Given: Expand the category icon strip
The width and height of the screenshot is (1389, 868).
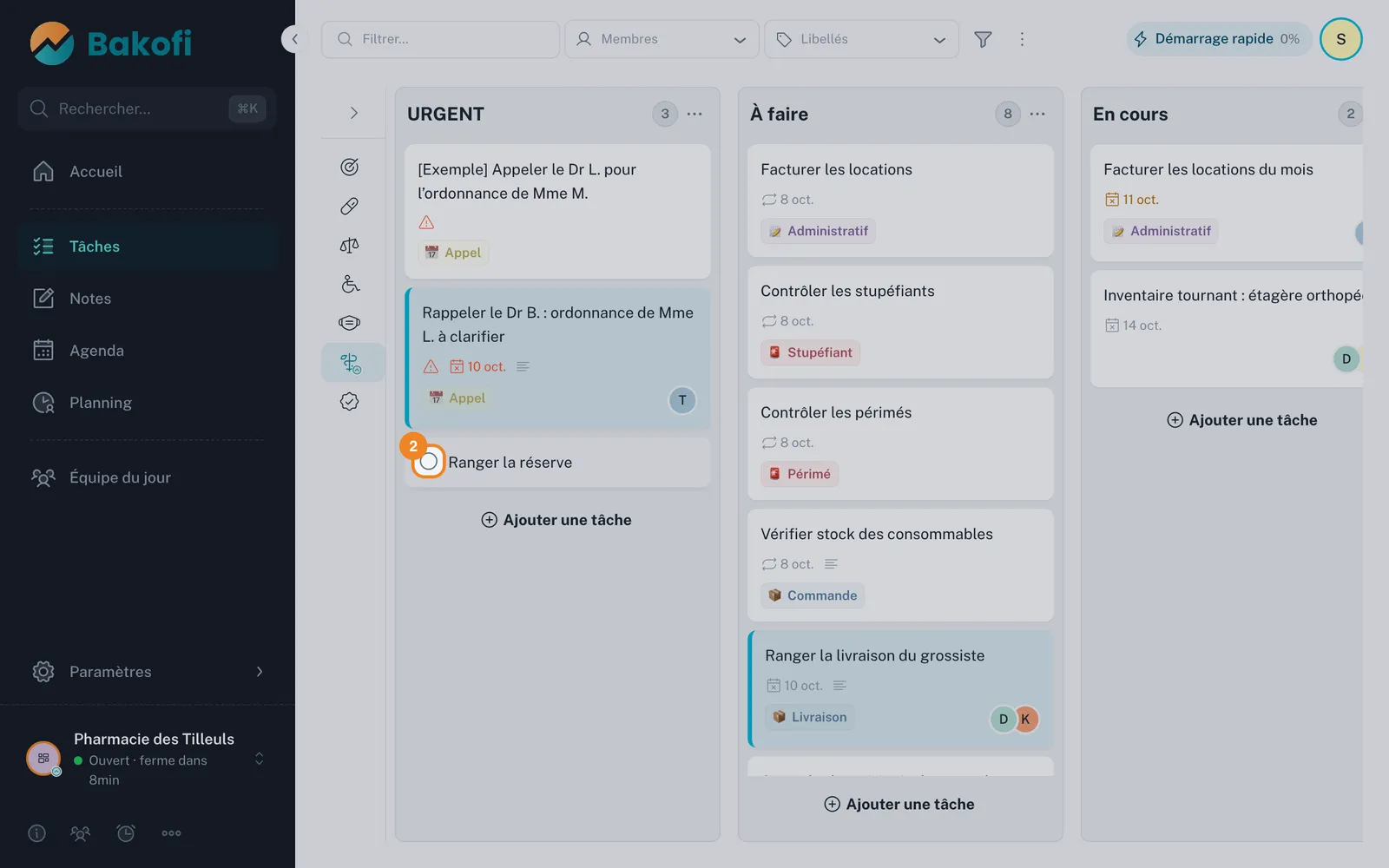Looking at the screenshot, I should click(353, 113).
